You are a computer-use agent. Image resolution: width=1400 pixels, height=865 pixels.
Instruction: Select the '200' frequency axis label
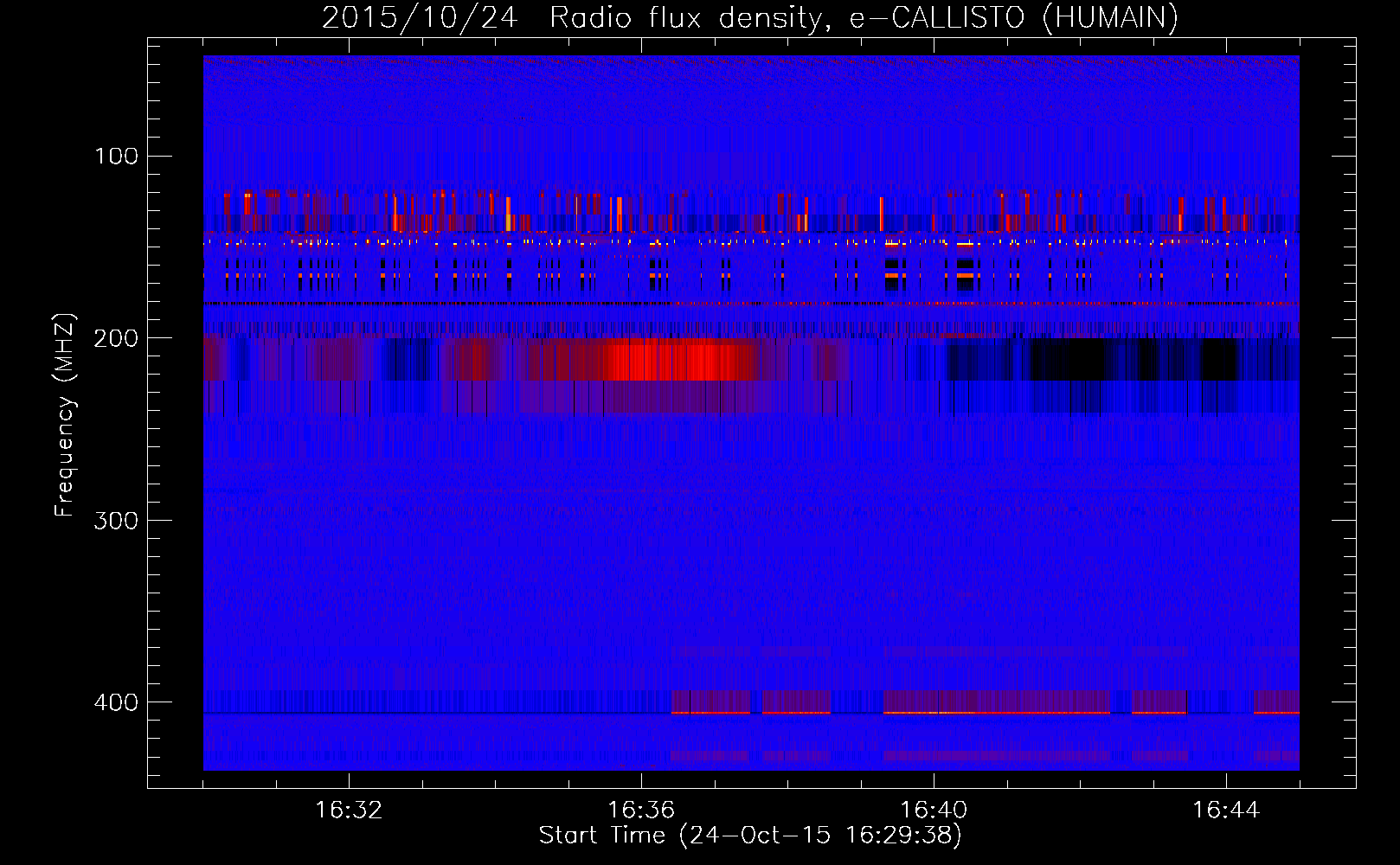pos(116,338)
